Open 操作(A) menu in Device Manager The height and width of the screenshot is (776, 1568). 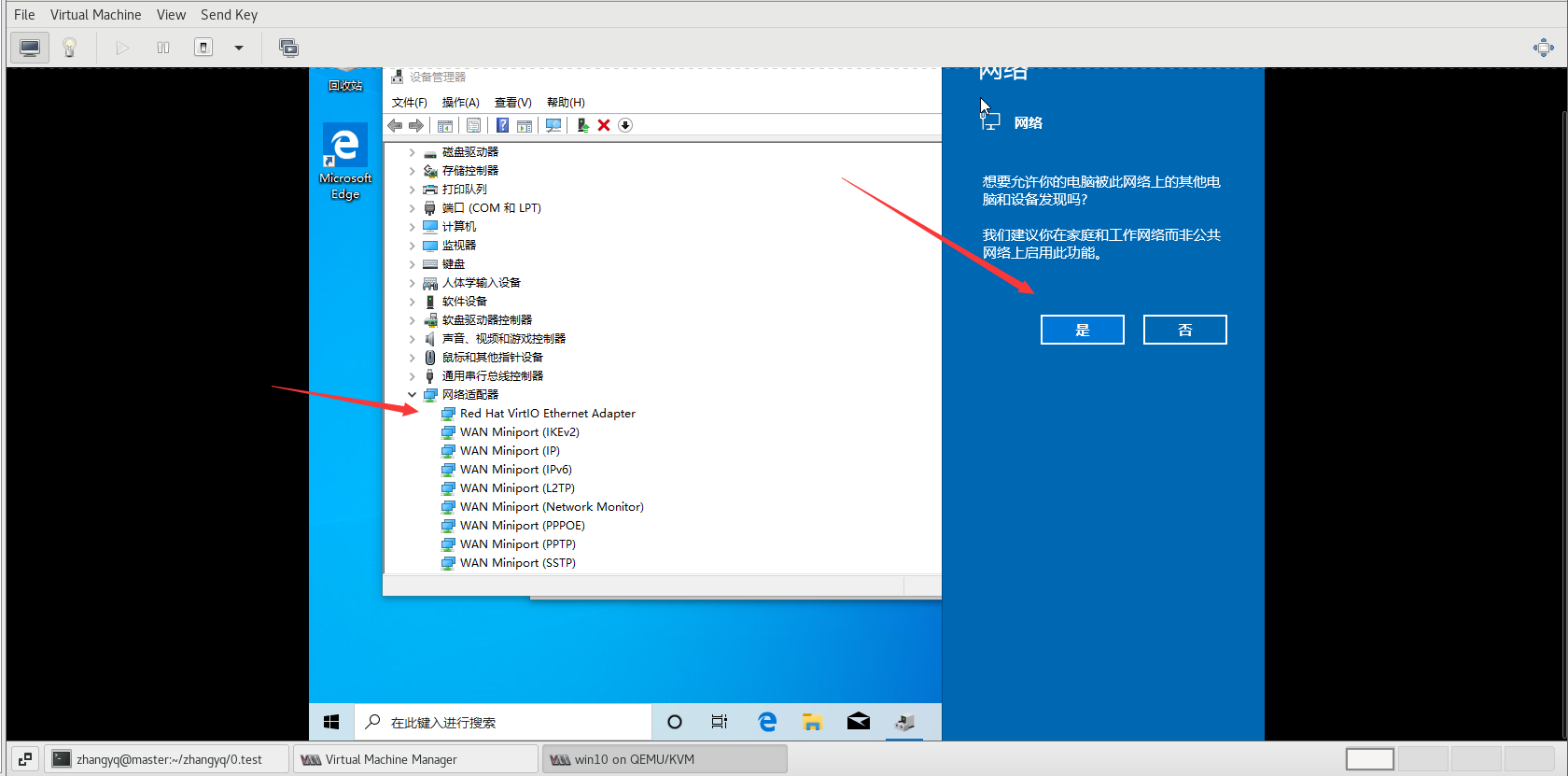460,103
